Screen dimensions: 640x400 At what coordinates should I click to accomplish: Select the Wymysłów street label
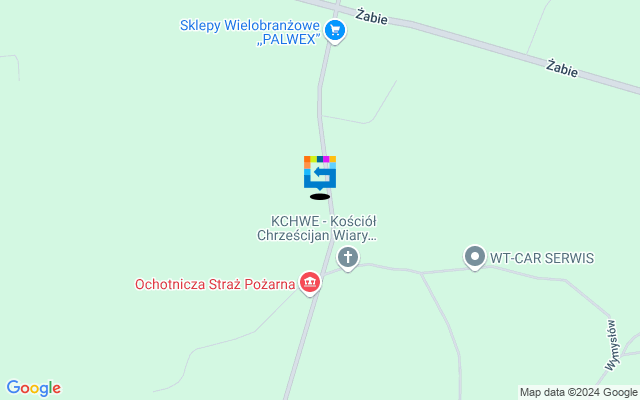click(x=612, y=346)
